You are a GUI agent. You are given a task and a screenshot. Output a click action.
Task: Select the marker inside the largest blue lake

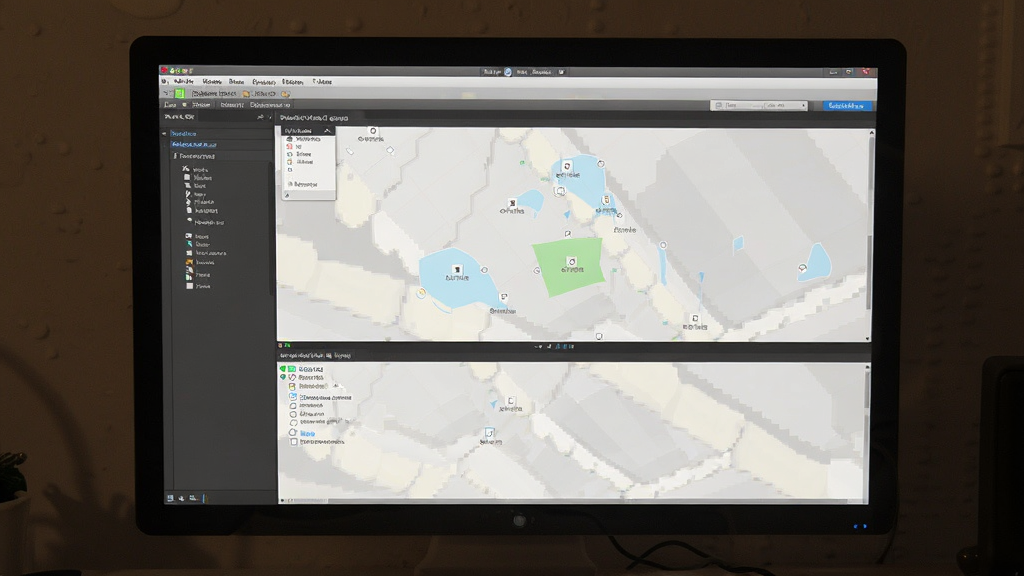(457, 269)
